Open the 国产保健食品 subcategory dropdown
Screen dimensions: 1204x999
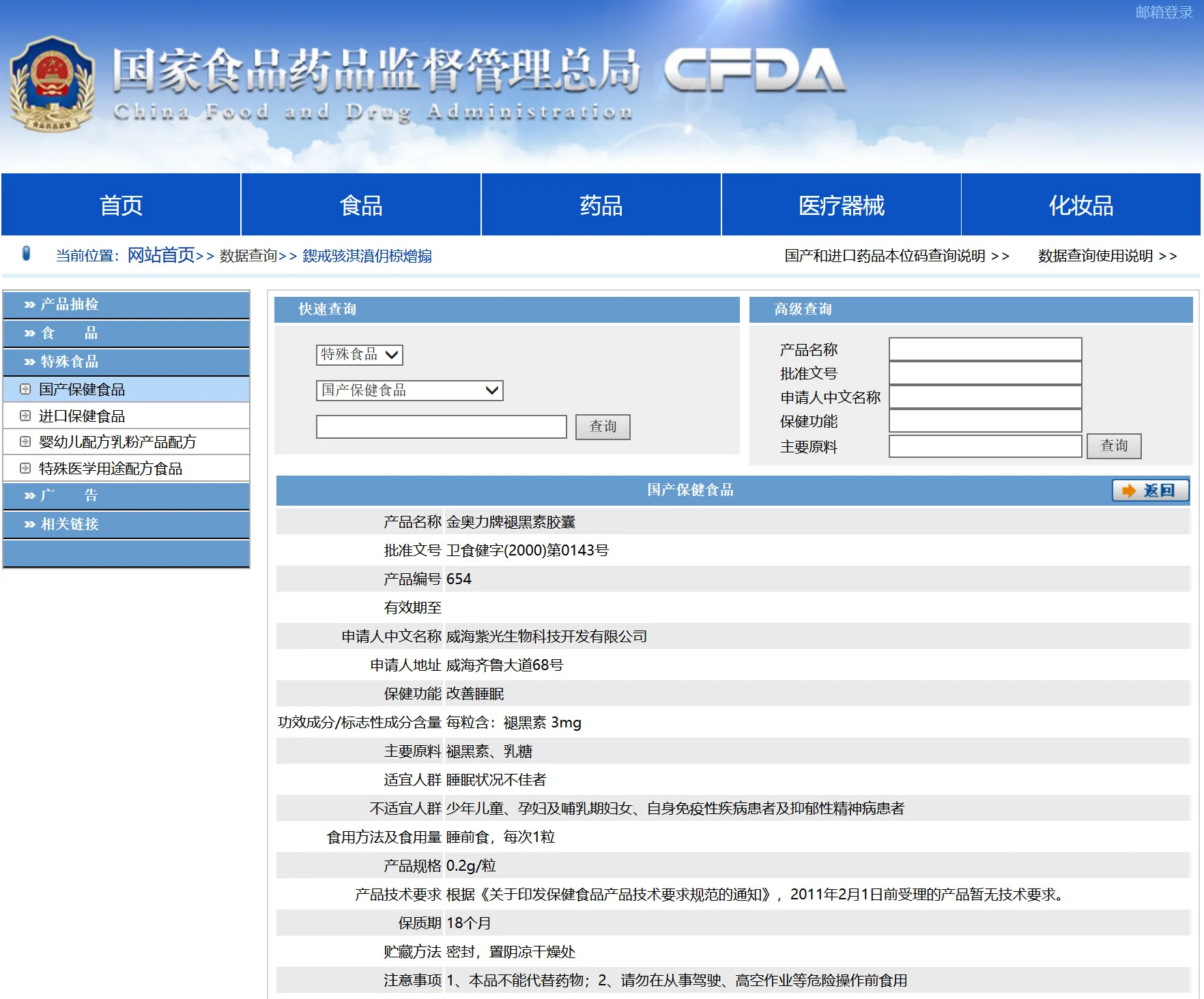click(410, 390)
